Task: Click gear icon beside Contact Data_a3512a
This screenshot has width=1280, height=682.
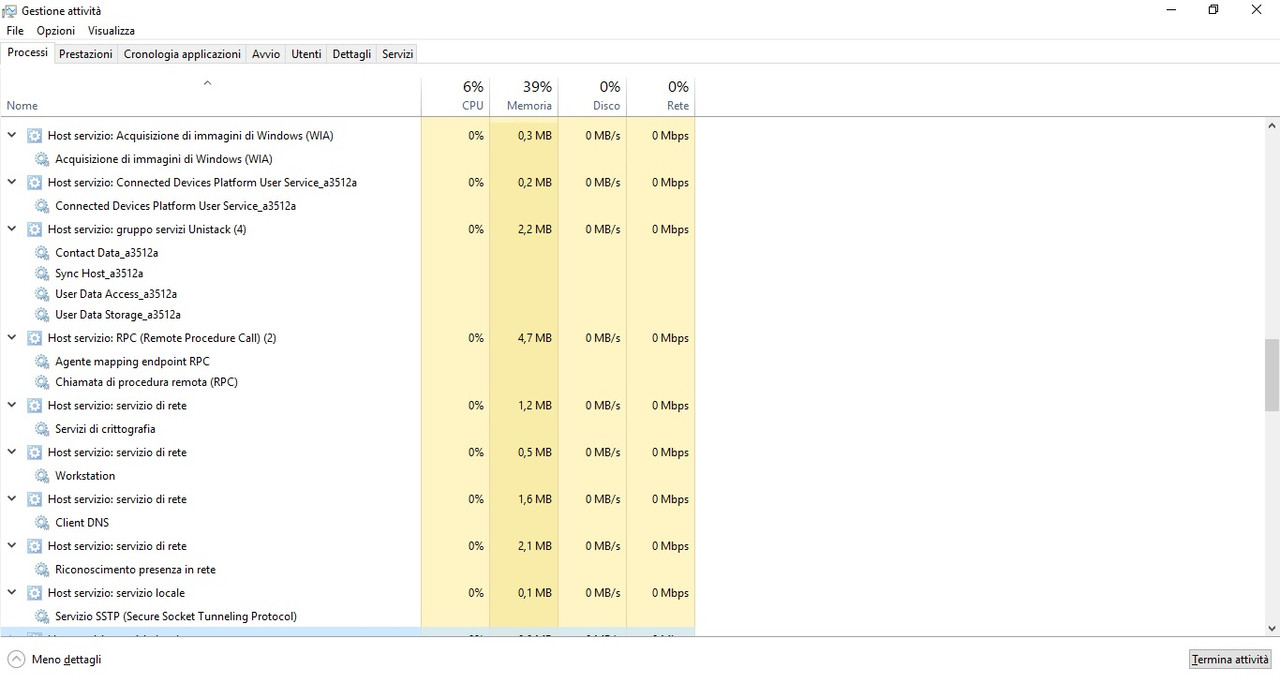Action: click(42, 253)
